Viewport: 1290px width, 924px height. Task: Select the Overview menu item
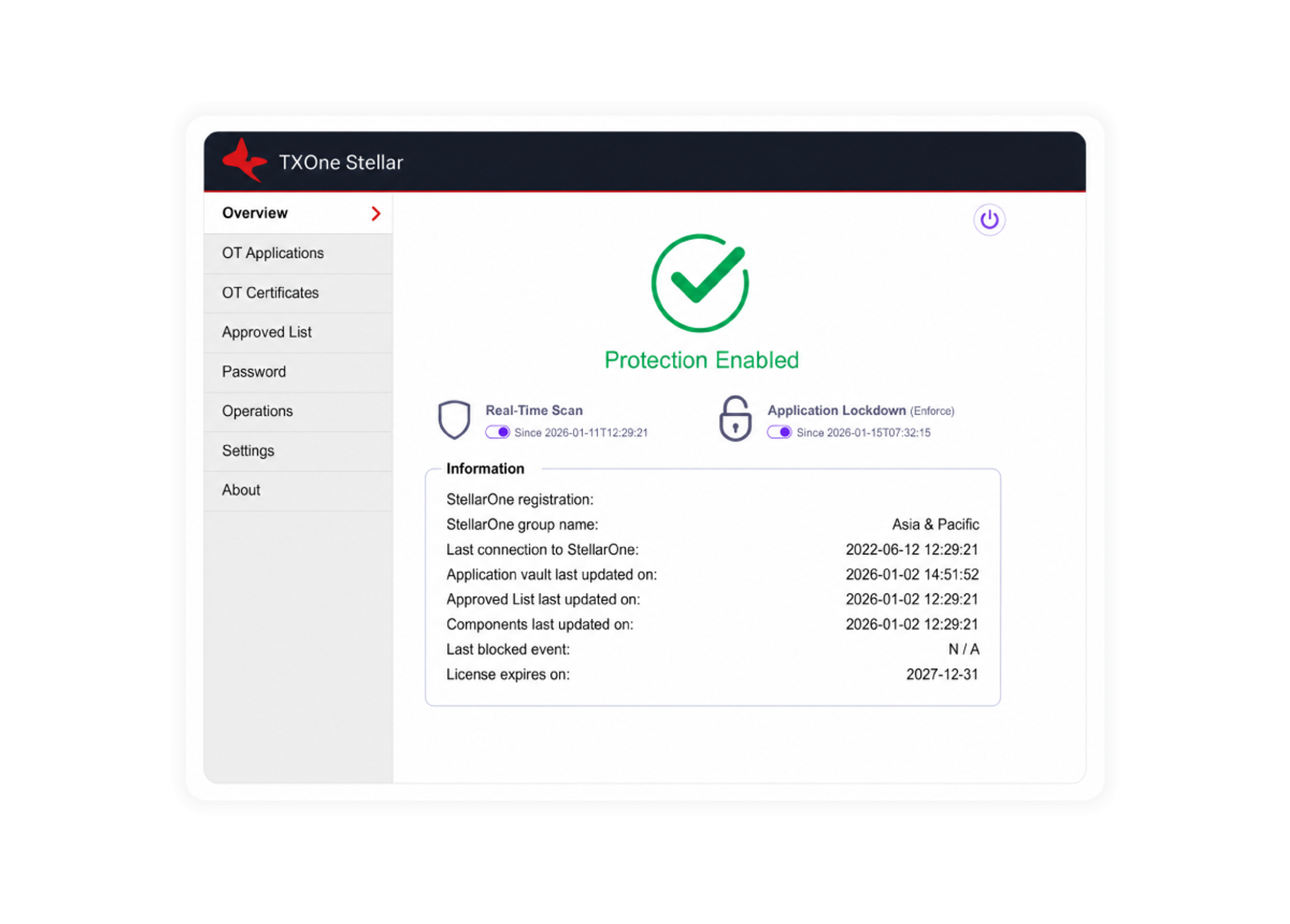pyautogui.click(x=298, y=213)
